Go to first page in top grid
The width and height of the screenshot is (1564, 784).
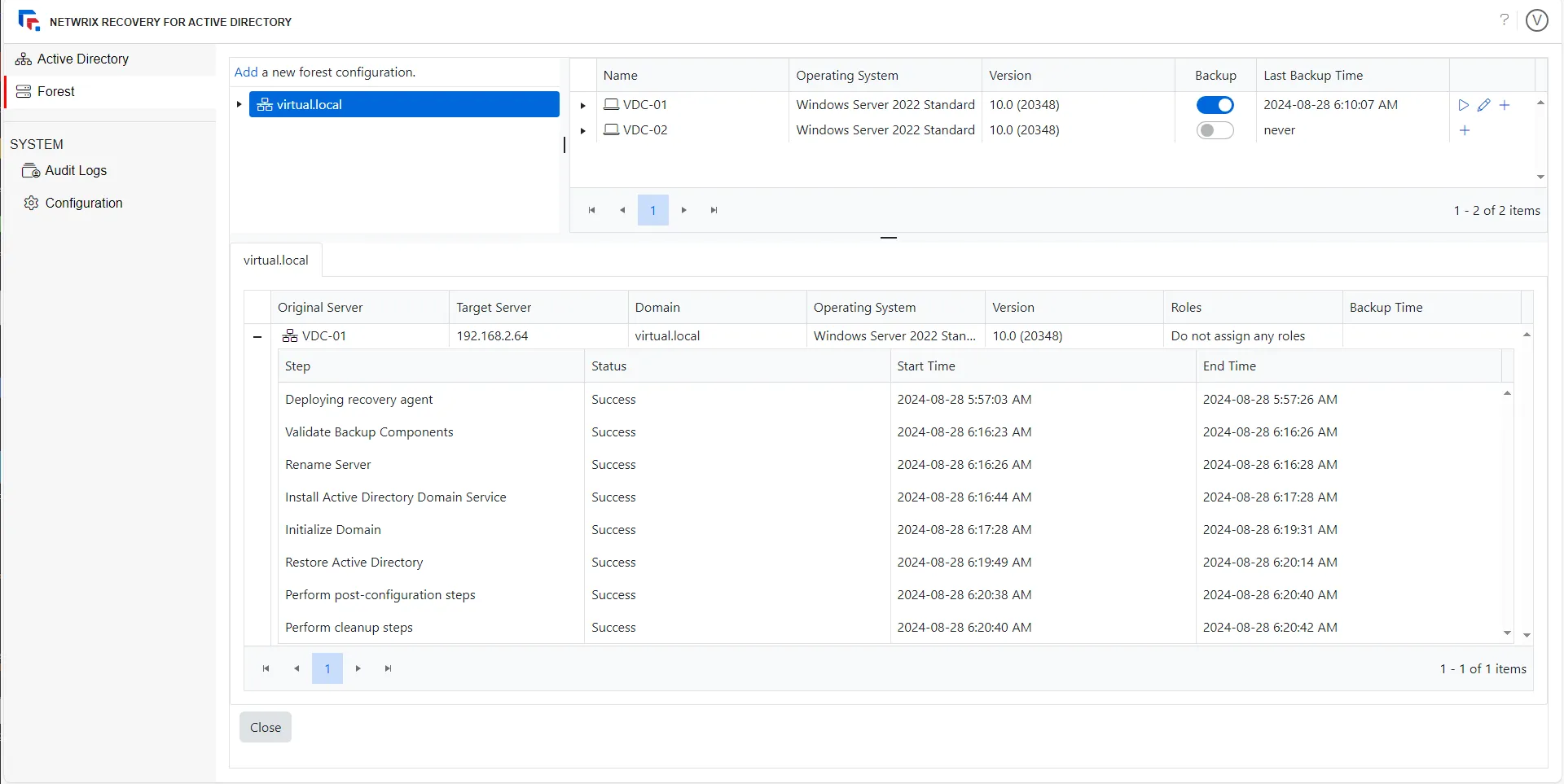[x=592, y=210]
